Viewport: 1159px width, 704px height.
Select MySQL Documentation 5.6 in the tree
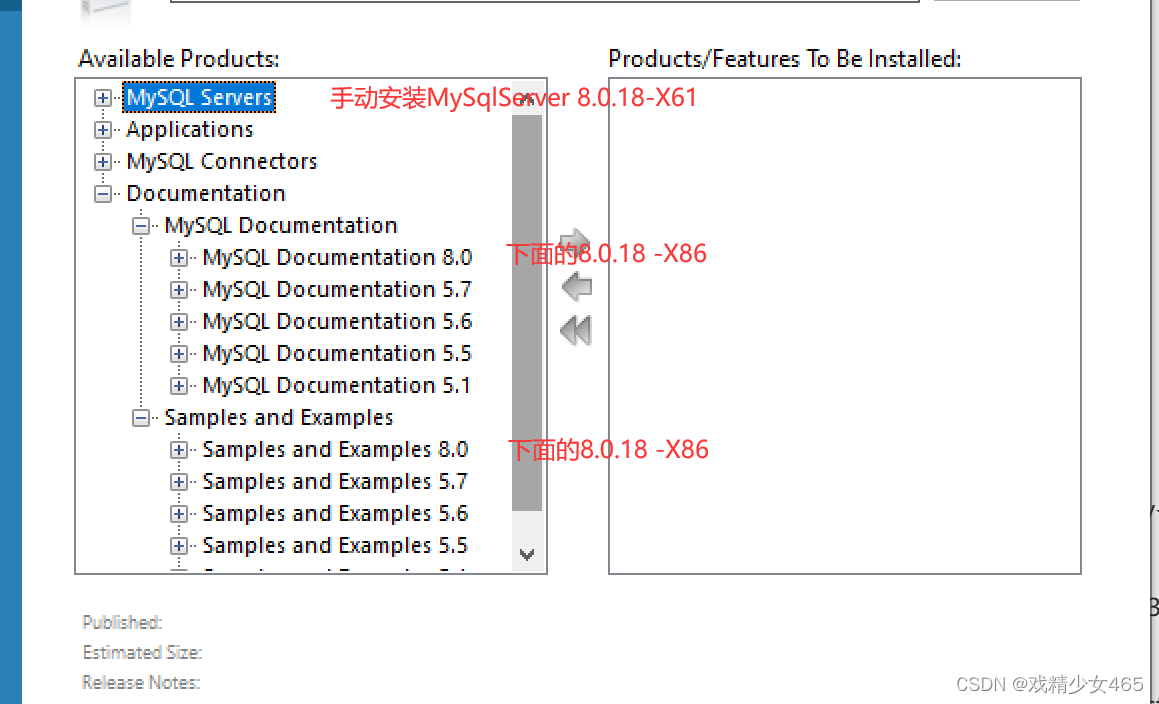[x=337, y=321]
